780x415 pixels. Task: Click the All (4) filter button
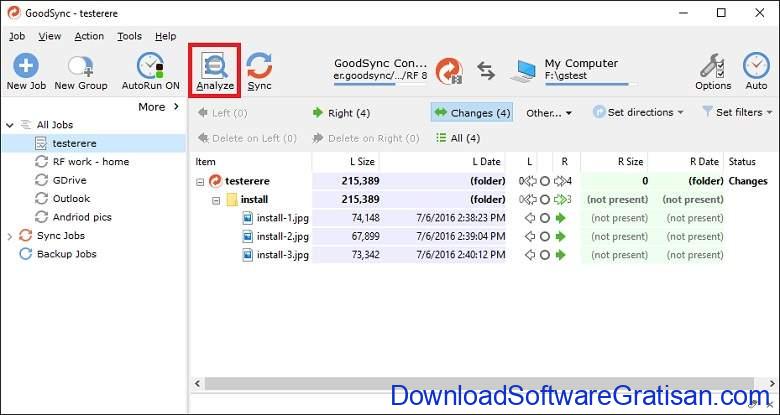point(458,138)
